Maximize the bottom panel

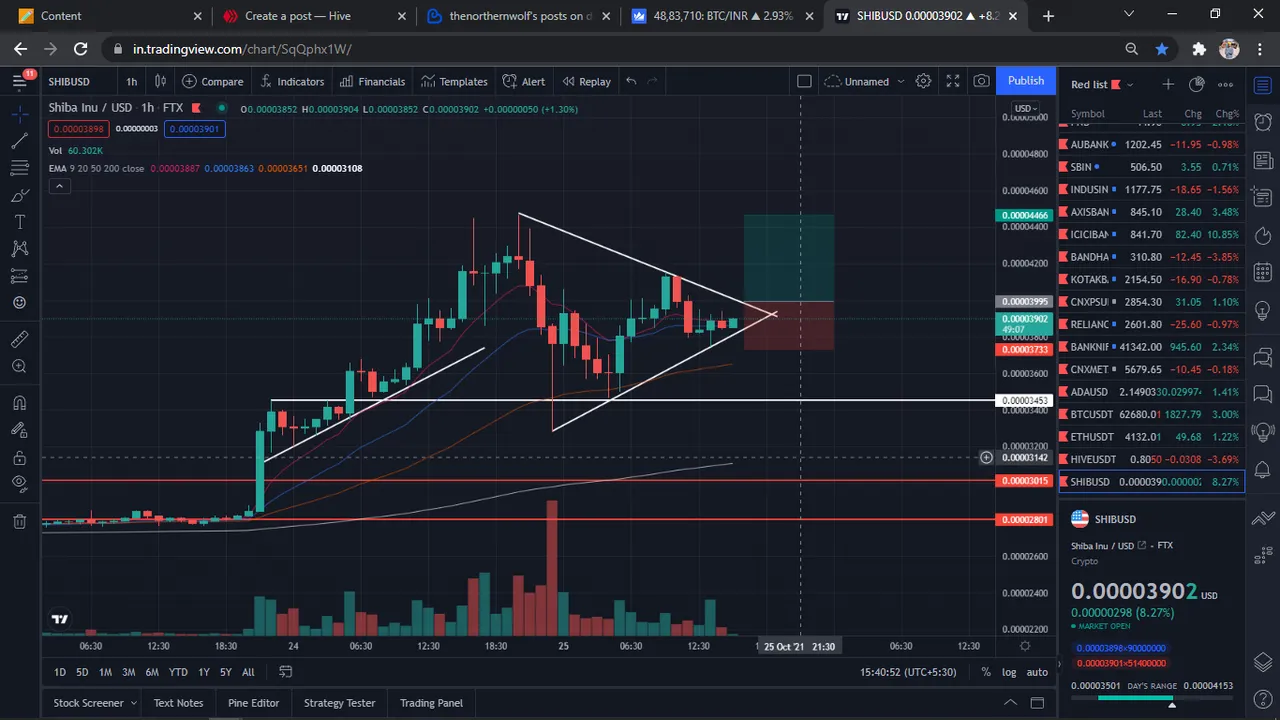click(1037, 703)
